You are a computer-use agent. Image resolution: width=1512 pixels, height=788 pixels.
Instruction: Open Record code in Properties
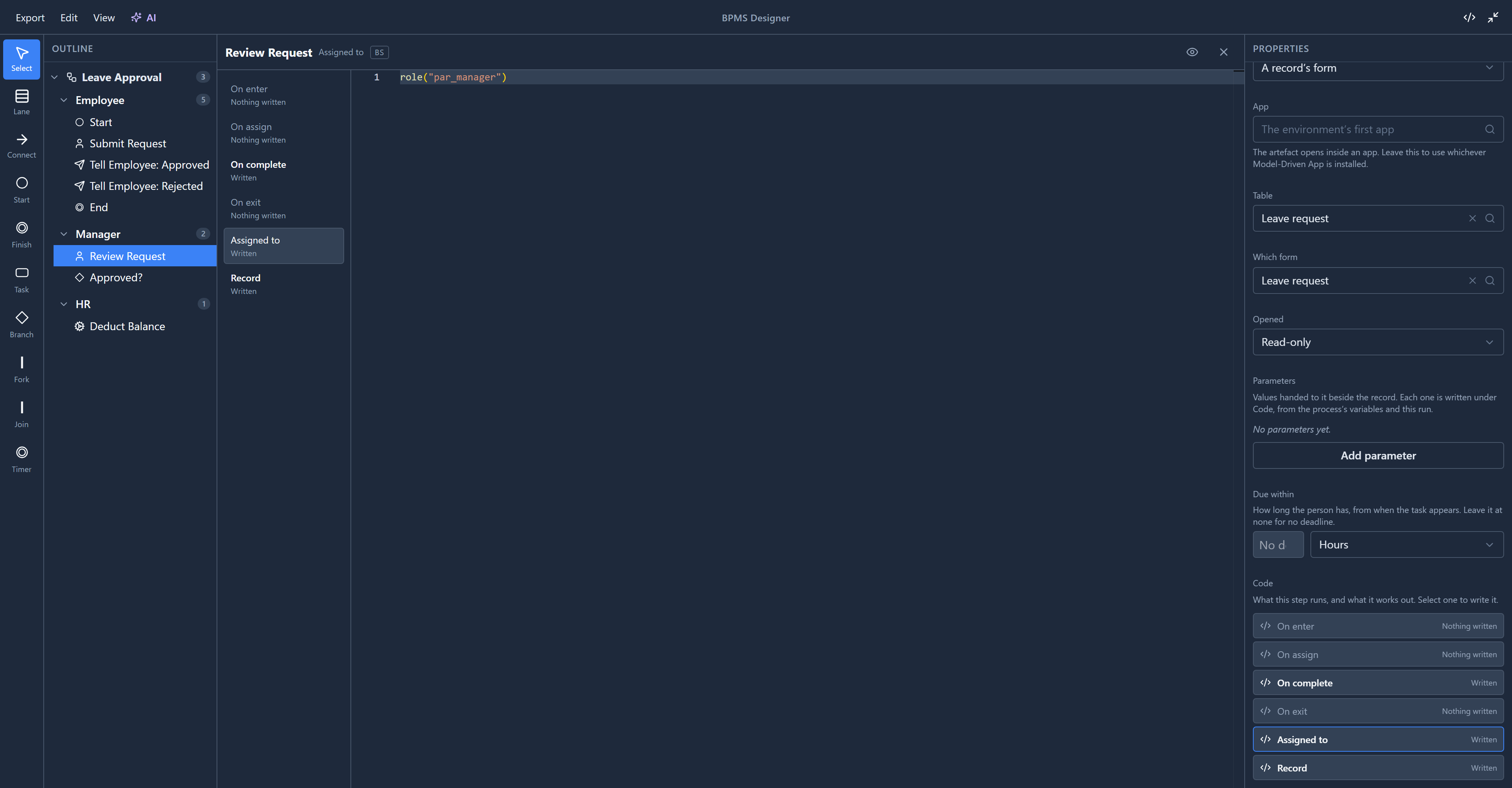(1378, 768)
